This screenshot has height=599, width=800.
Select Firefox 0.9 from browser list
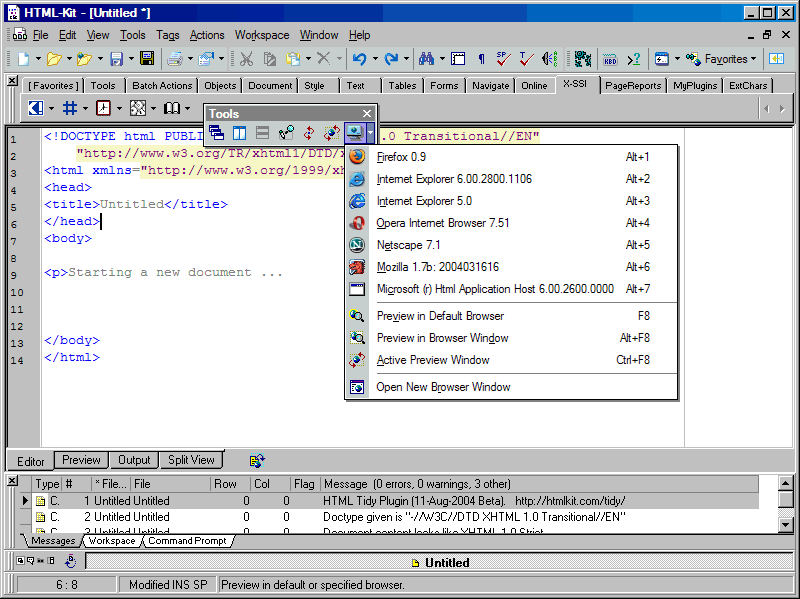pyautogui.click(x=511, y=157)
